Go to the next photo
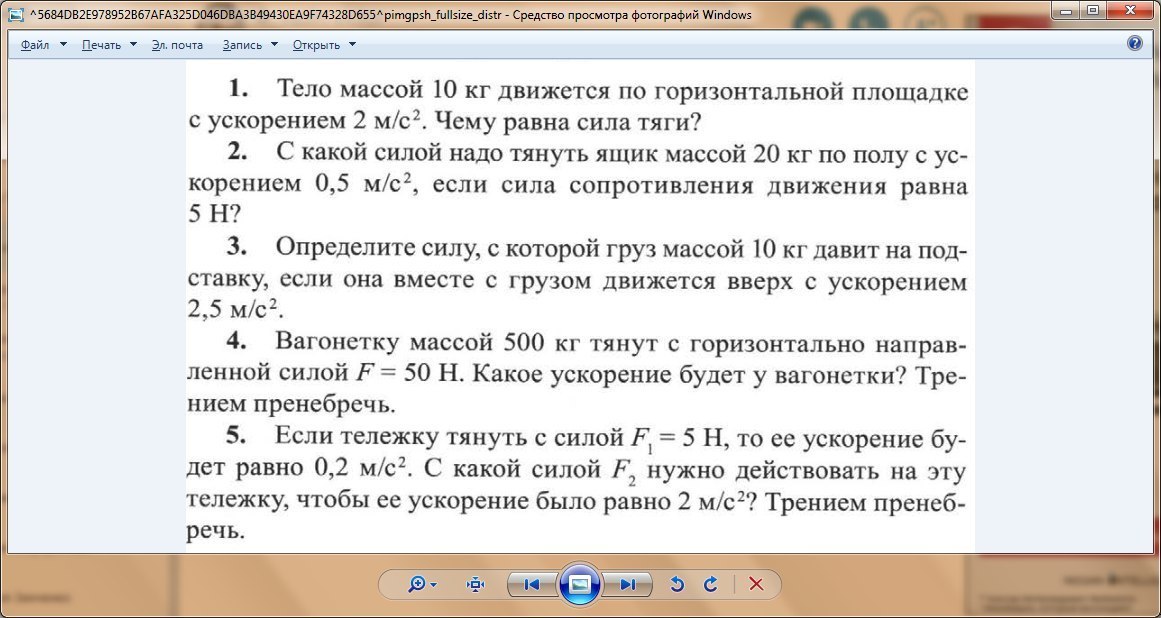Screen dimensions: 1161x618 pos(628,585)
